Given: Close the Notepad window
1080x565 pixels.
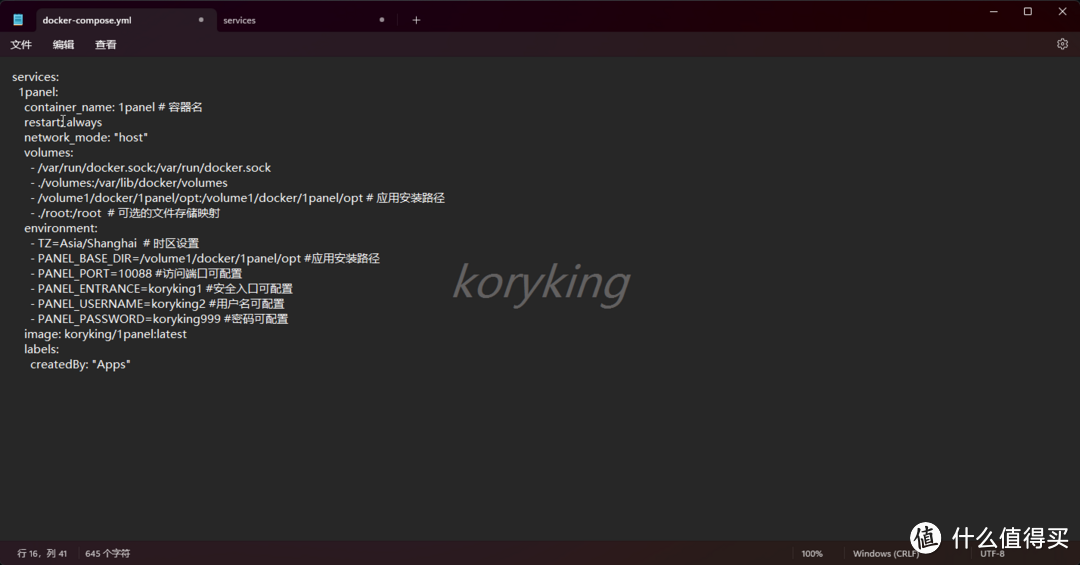Looking at the screenshot, I should pos(1062,12).
